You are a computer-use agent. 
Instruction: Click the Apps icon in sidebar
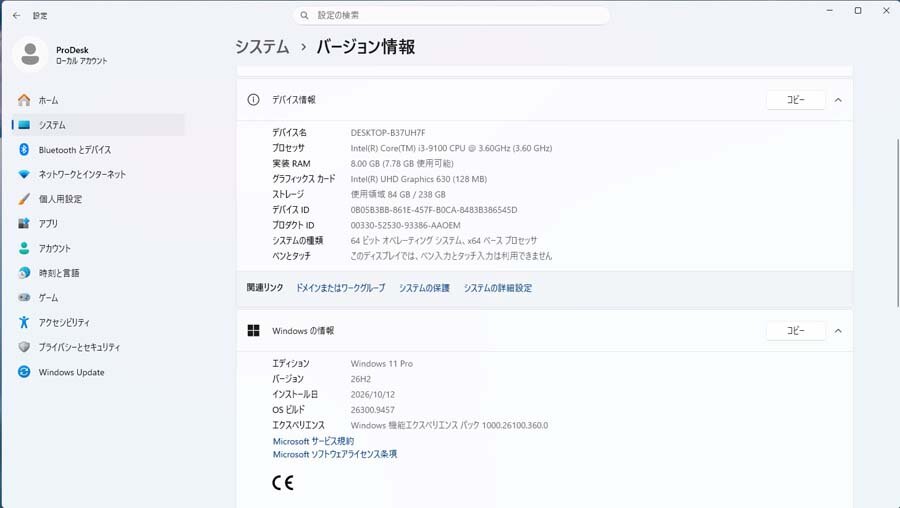(24, 223)
